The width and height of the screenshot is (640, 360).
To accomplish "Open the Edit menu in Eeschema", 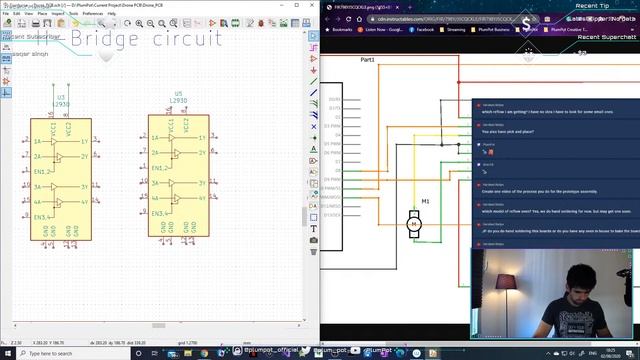I will click(x=16, y=13).
